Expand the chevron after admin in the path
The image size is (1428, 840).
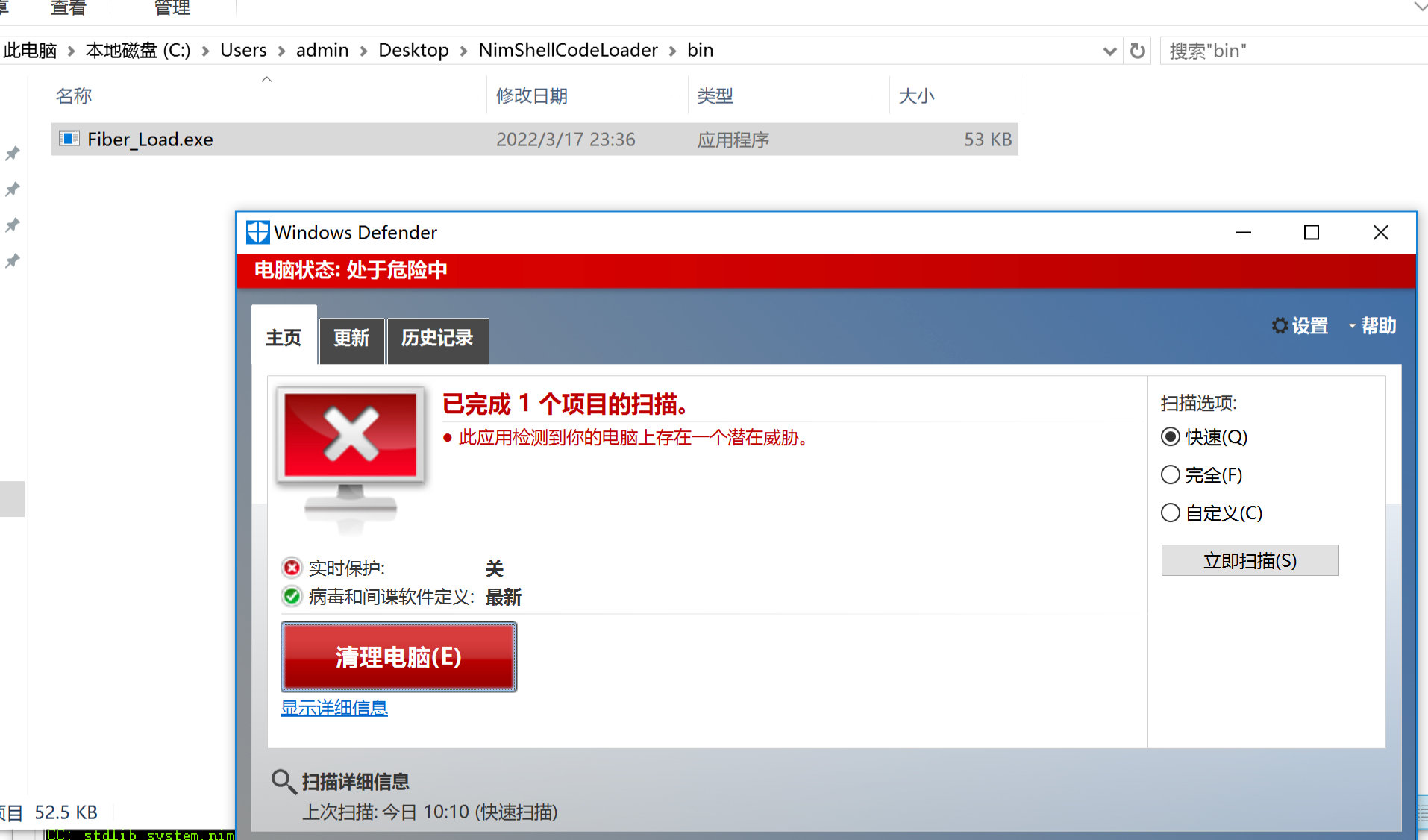(363, 51)
